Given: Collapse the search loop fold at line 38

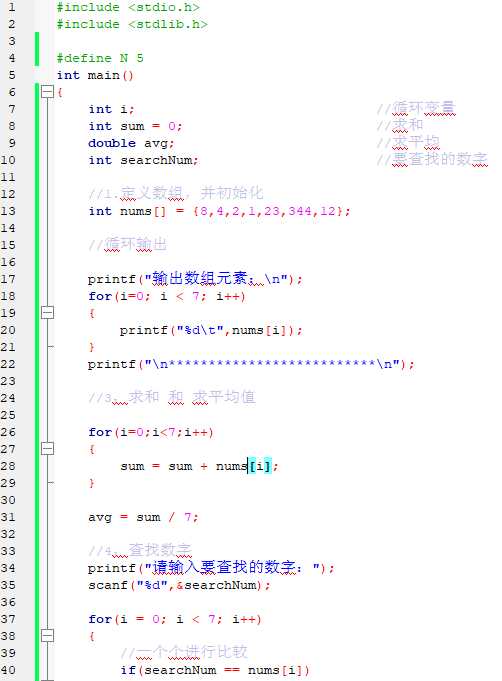Looking at the screenshot, I should pyautogui.click(x=47, y=636).
